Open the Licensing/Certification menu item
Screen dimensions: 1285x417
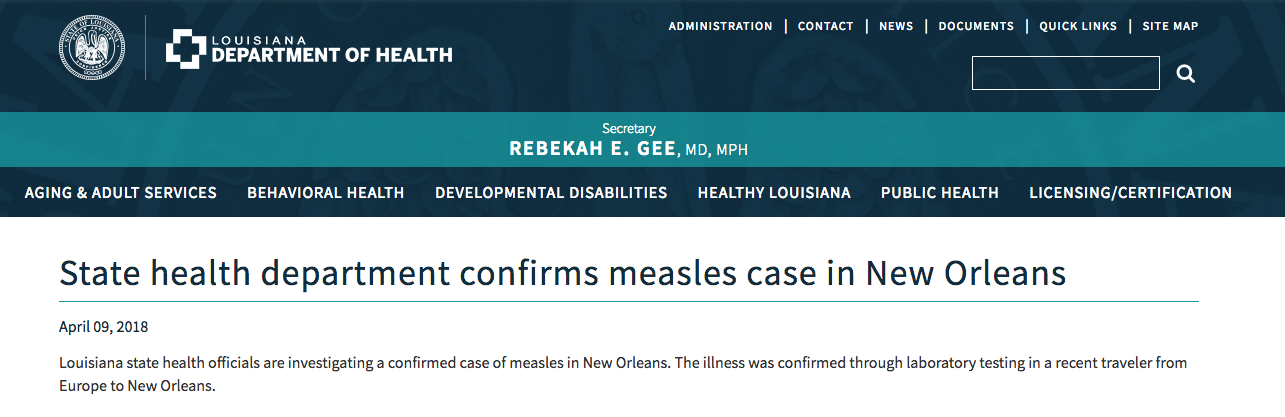click(1131, 193)
